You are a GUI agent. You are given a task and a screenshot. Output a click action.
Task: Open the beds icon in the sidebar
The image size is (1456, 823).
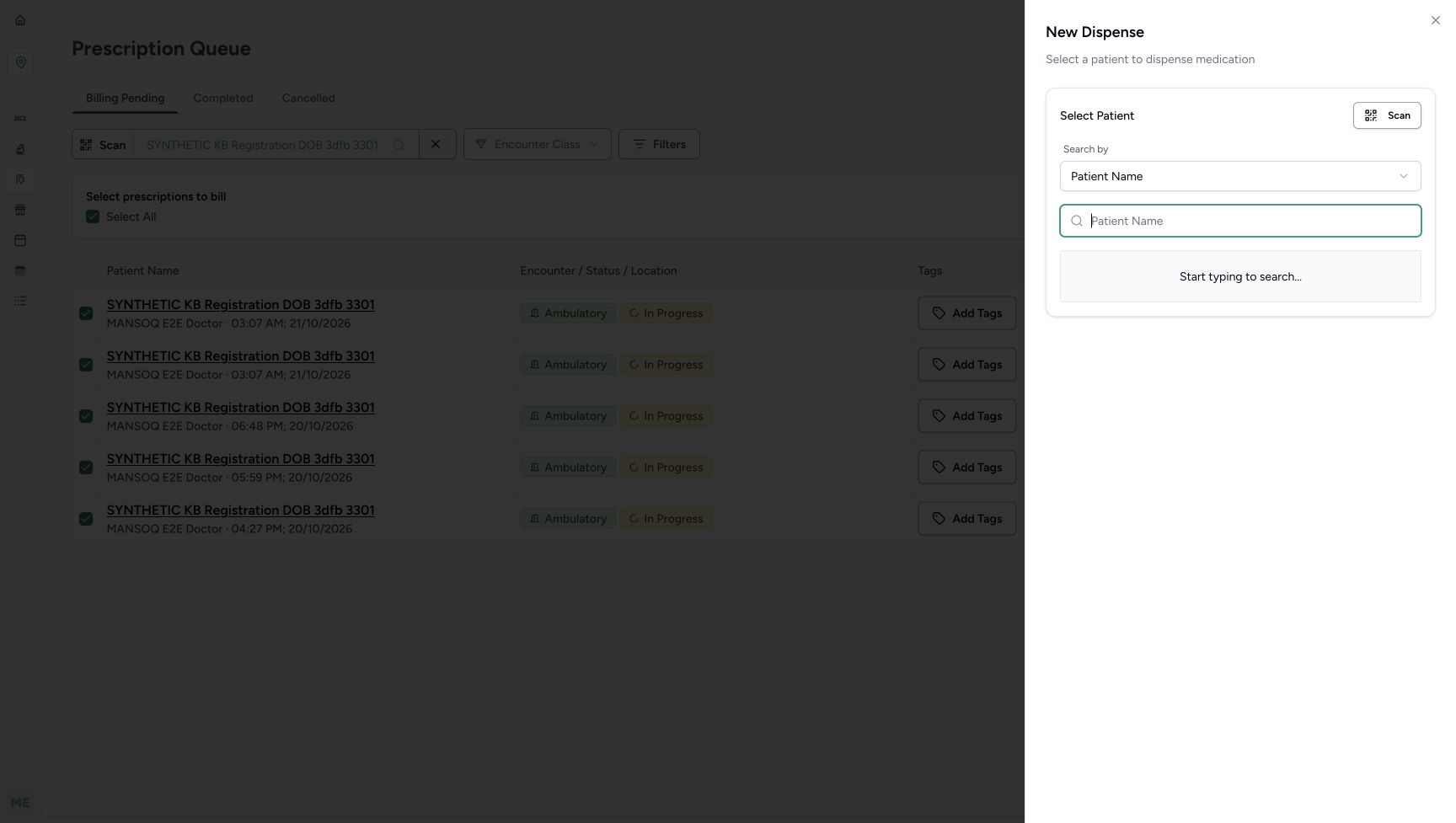[x=20, y=119]
